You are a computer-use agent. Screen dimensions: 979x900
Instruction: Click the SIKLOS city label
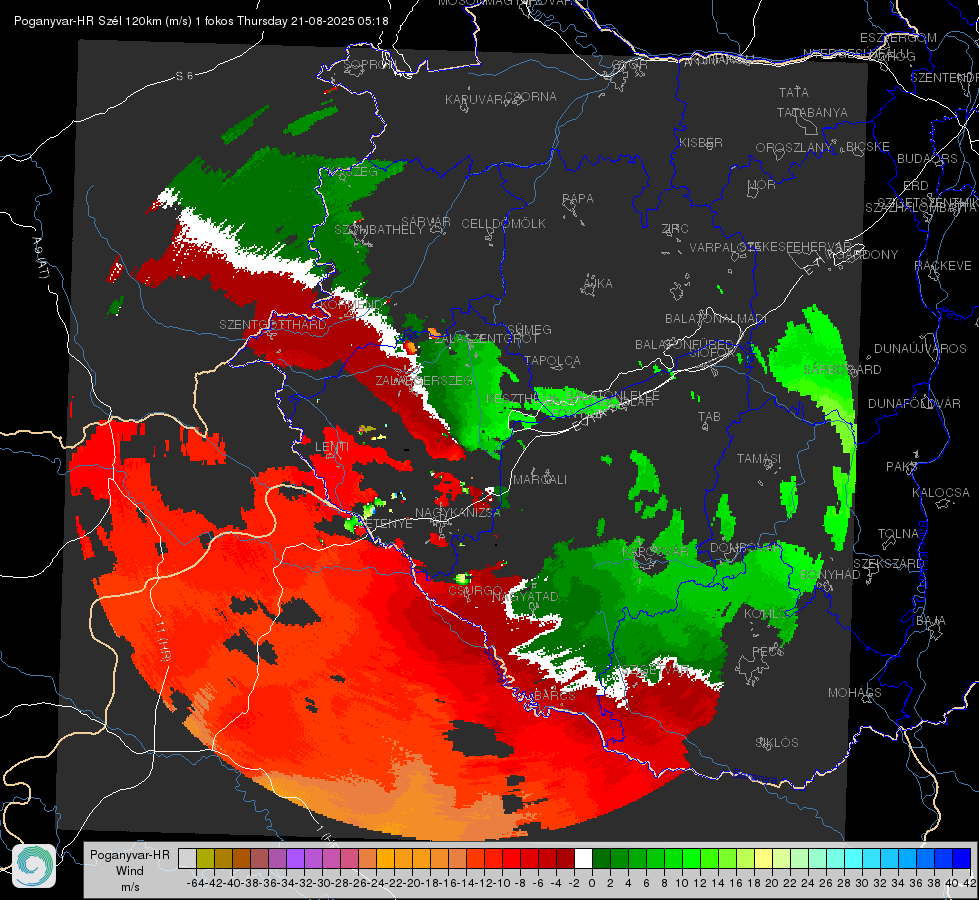777,743
